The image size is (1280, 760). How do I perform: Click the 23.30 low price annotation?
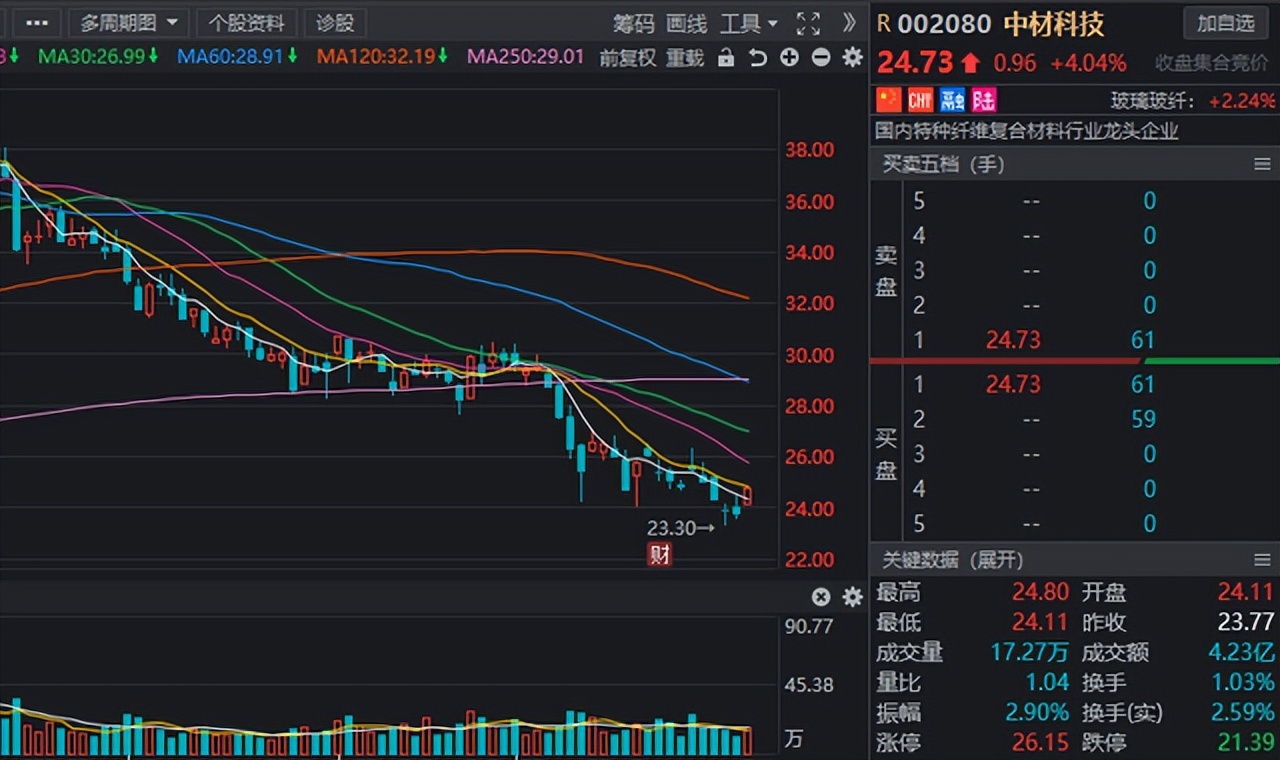point(681,528)
